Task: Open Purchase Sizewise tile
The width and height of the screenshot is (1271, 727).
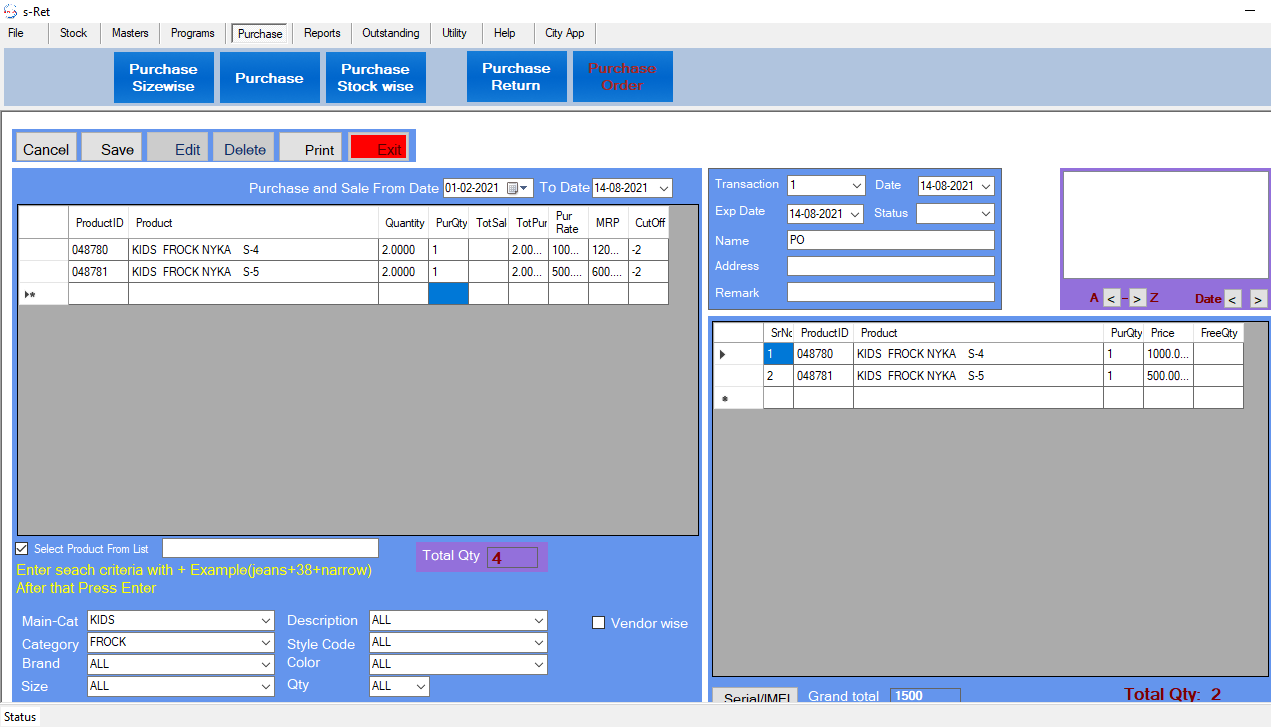Action: point(163,78)
